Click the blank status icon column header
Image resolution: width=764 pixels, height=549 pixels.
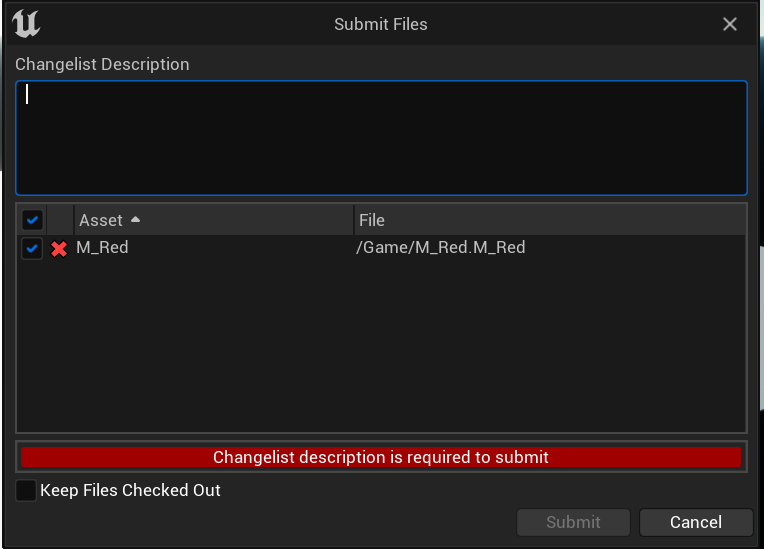point(60,220)
